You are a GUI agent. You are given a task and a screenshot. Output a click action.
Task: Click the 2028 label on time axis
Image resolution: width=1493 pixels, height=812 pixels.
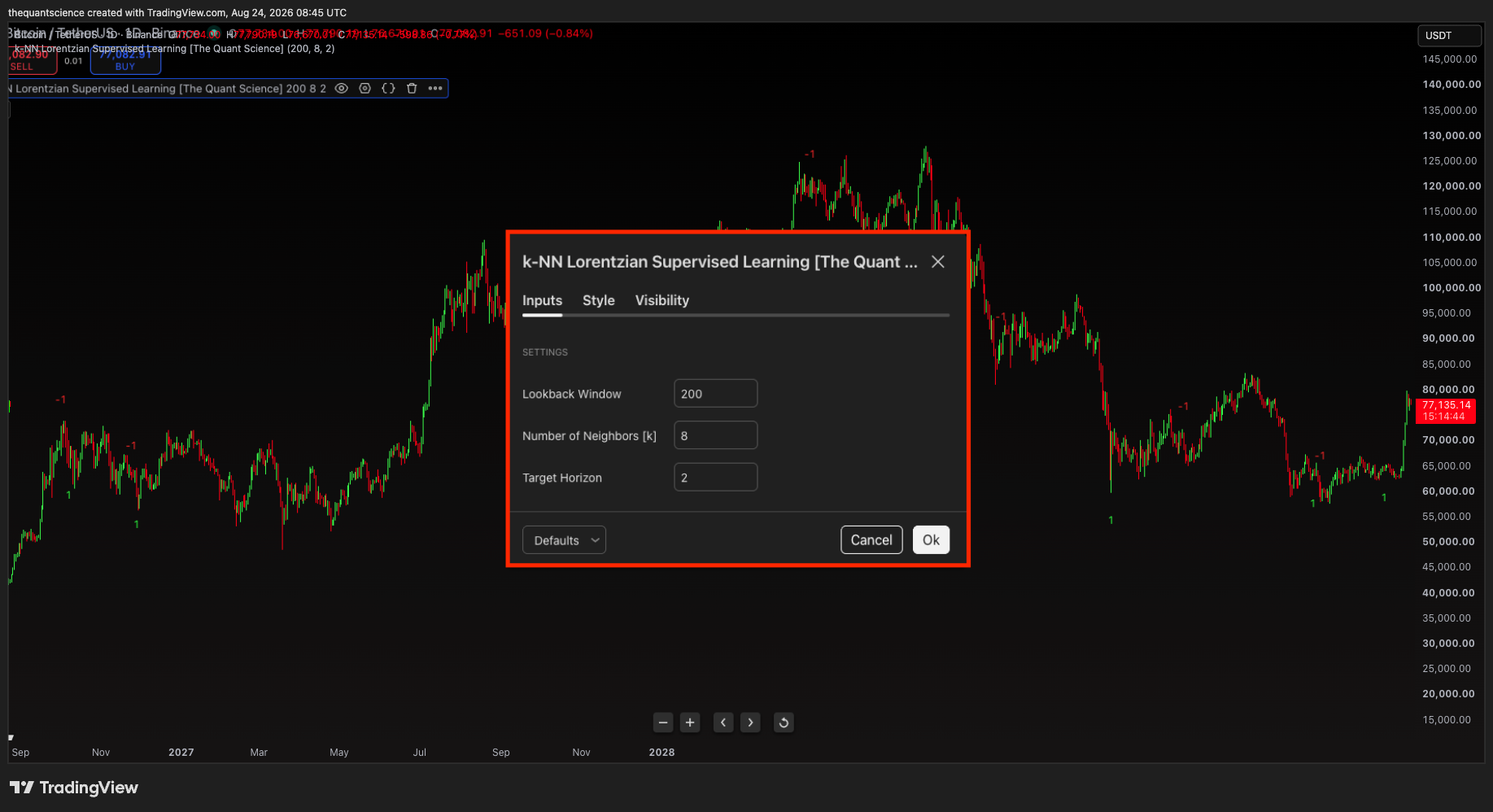click(x=662, y=753)
